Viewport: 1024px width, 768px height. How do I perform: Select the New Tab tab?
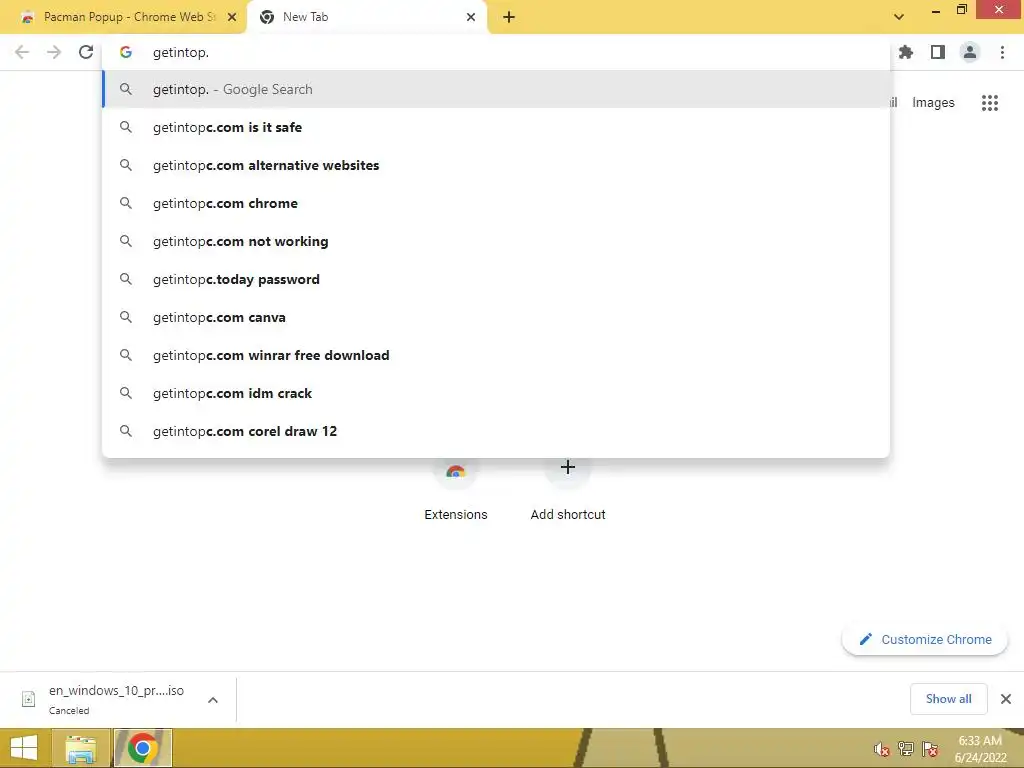(366, 18)
